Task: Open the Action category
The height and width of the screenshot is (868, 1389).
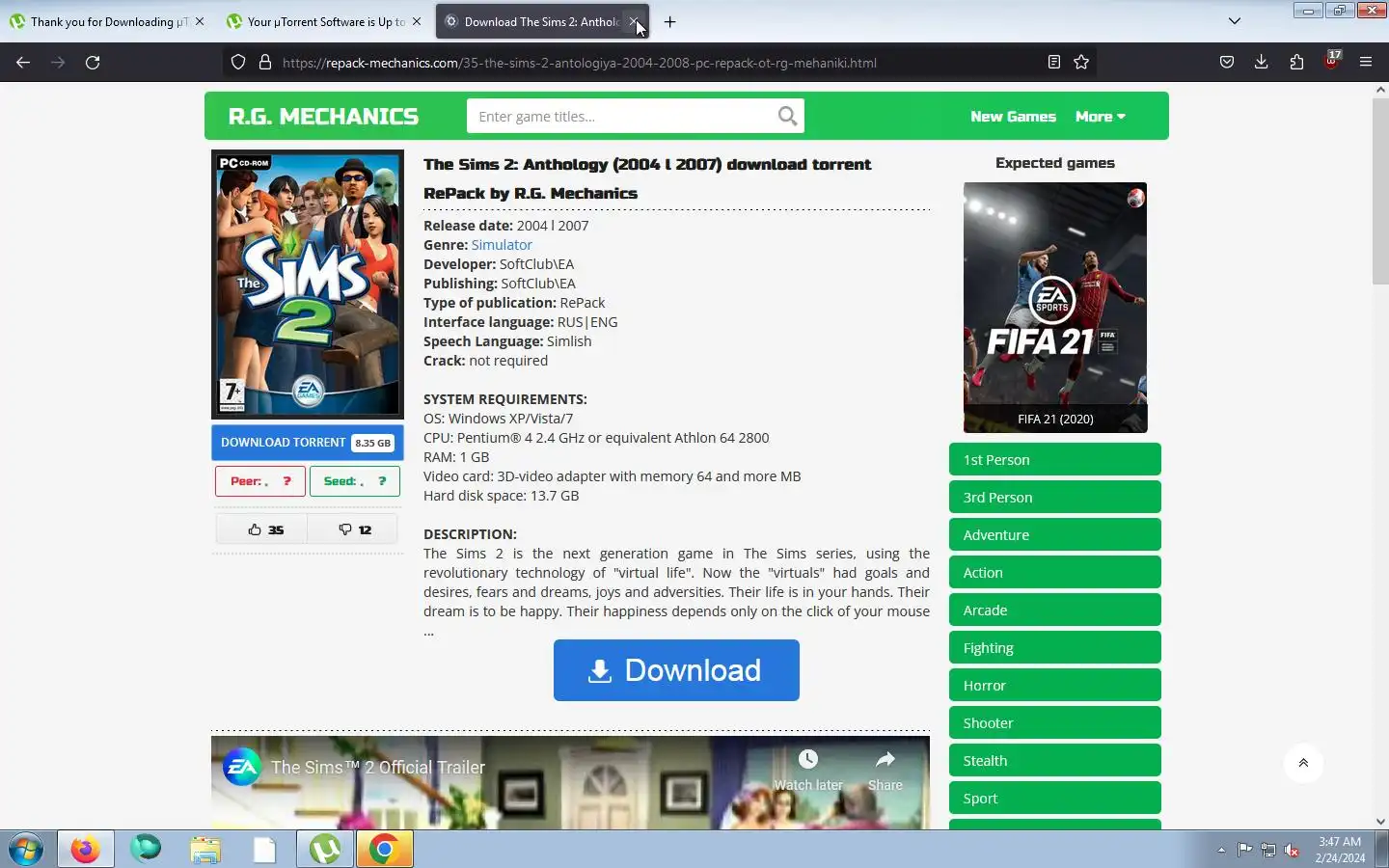Action: [1054, 573]
